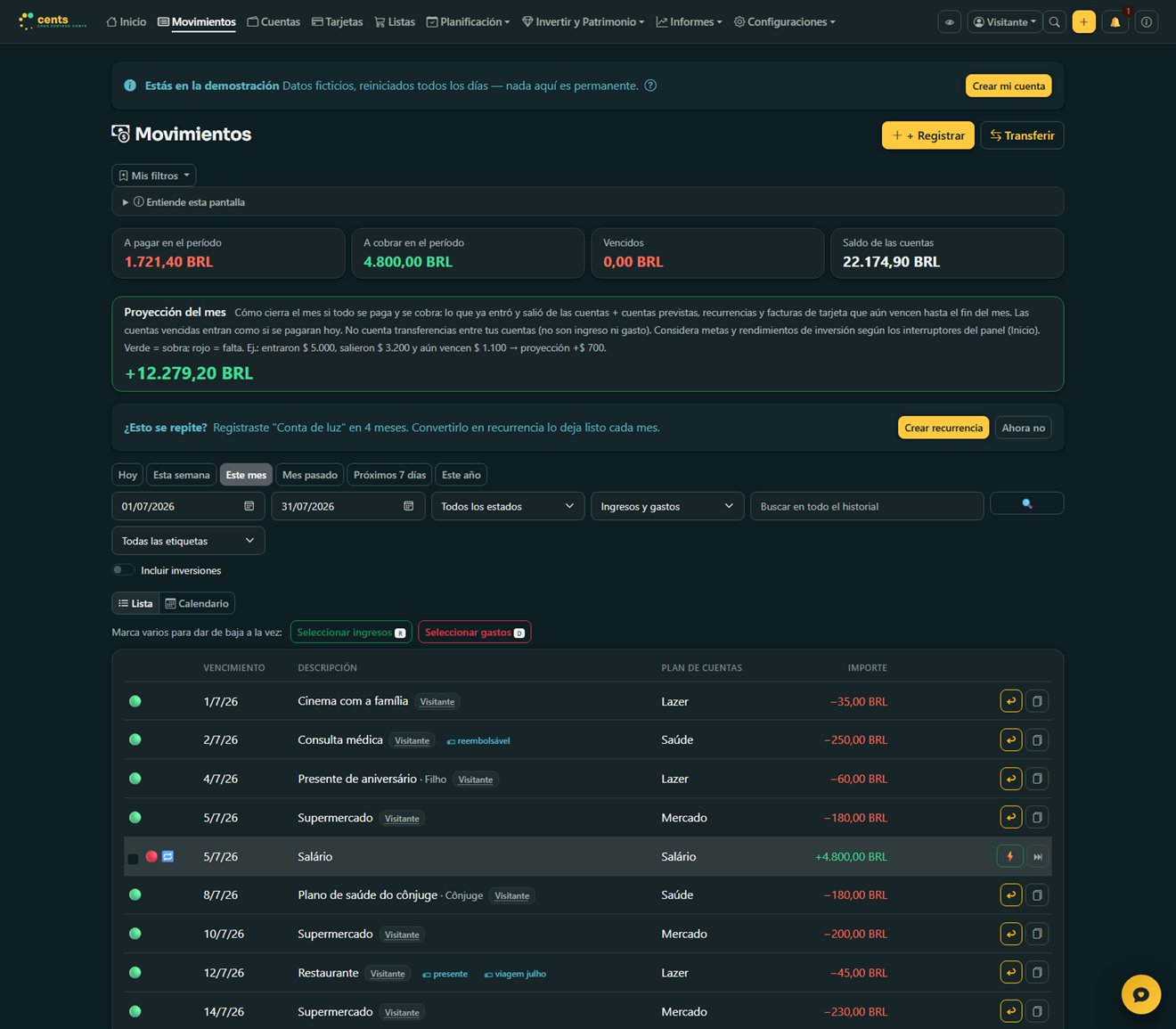Select the Este año period tab
Viewport: 1176px width, 1029px height.
pos(461,475)
